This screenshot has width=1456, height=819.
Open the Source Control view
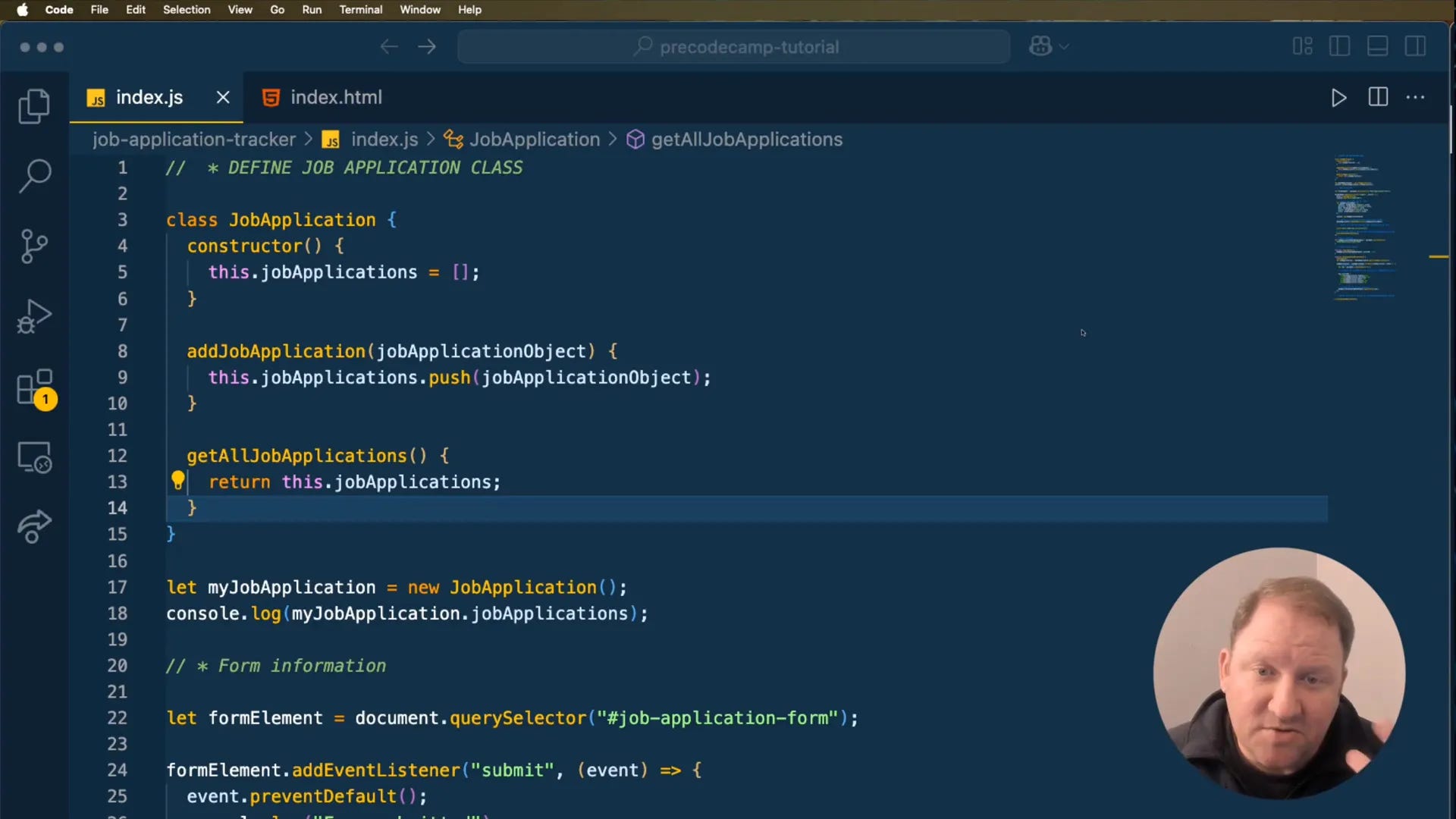(34, 246)
